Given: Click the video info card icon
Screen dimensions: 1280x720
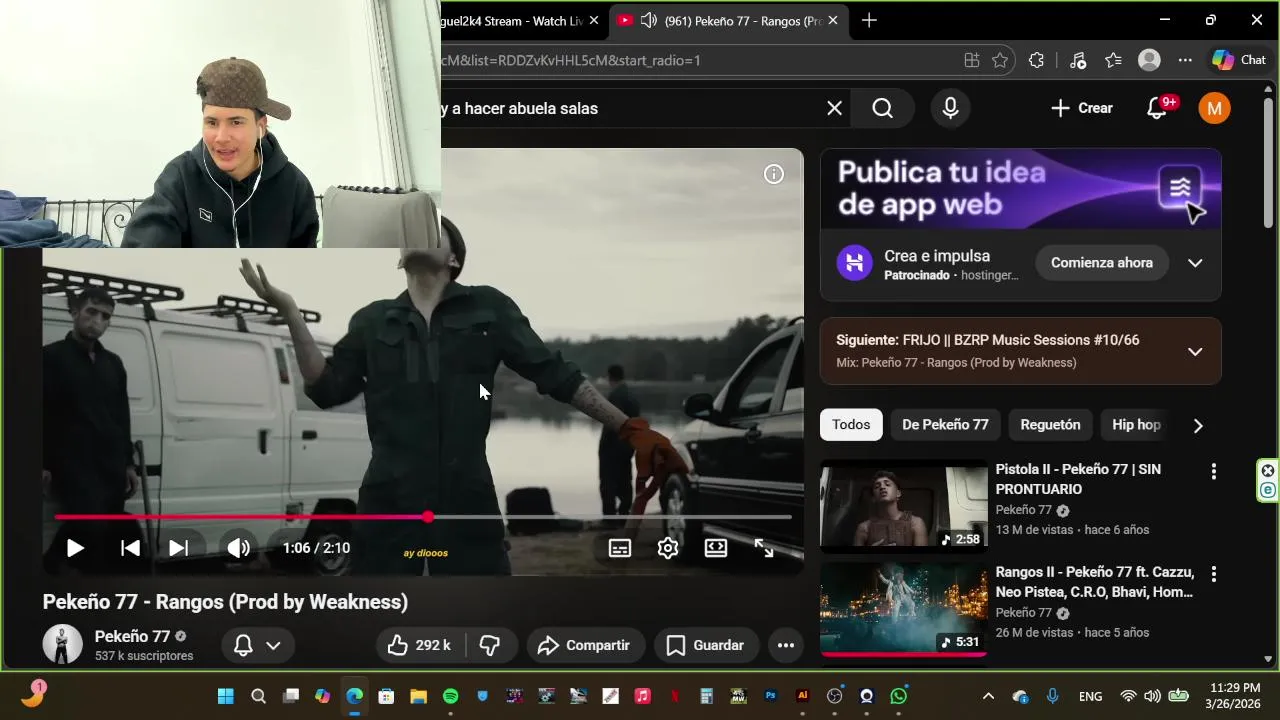Looking at the screenshot, I should (x=774, y=174).
